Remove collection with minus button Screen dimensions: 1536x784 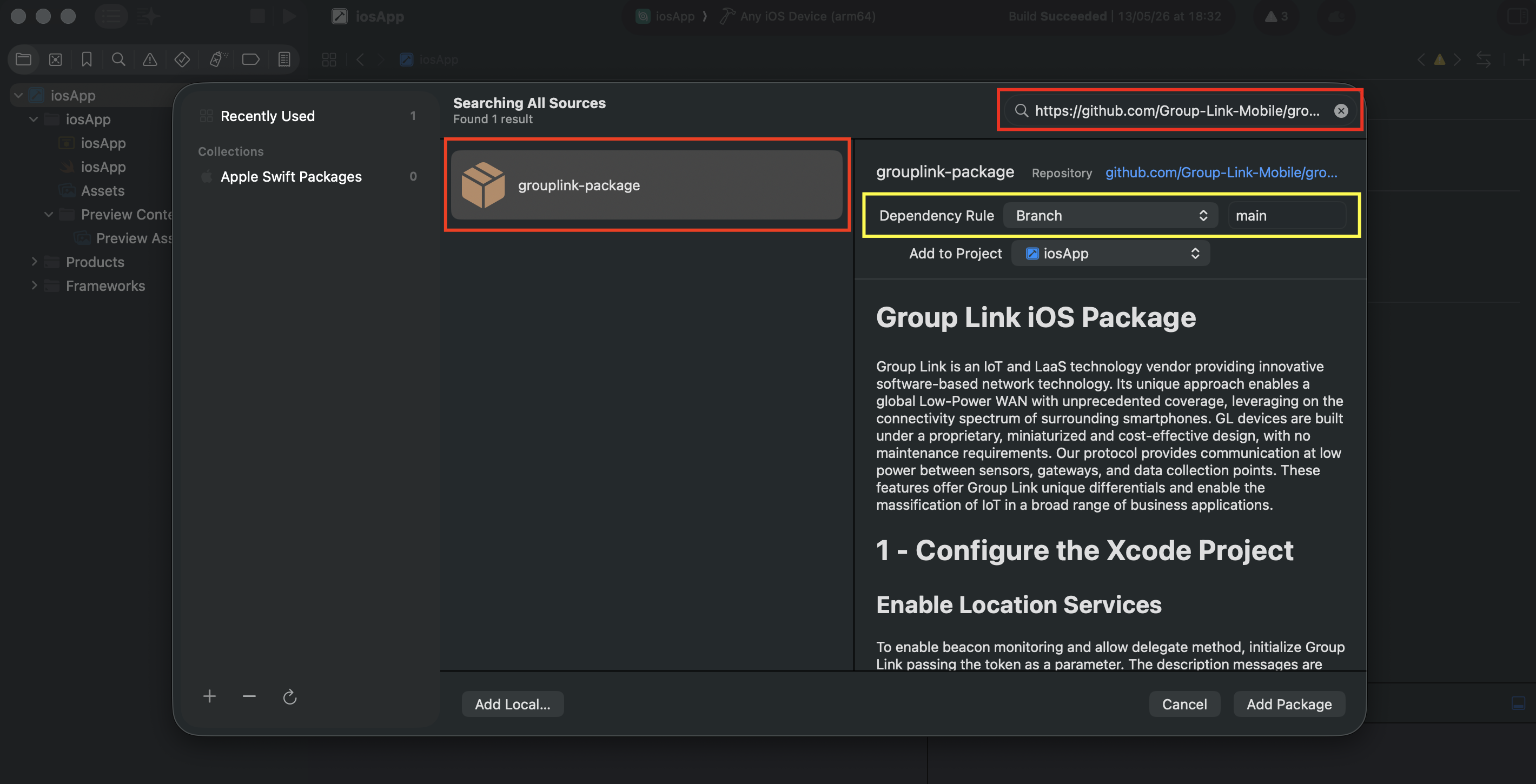pos(249,696)
